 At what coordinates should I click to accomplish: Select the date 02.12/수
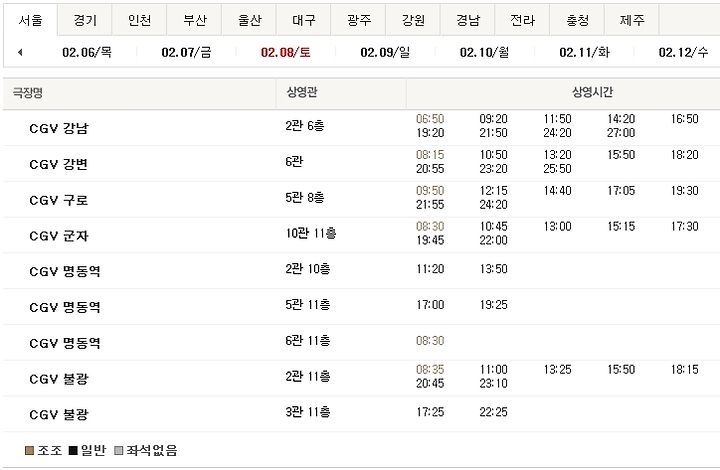(683, 52)
